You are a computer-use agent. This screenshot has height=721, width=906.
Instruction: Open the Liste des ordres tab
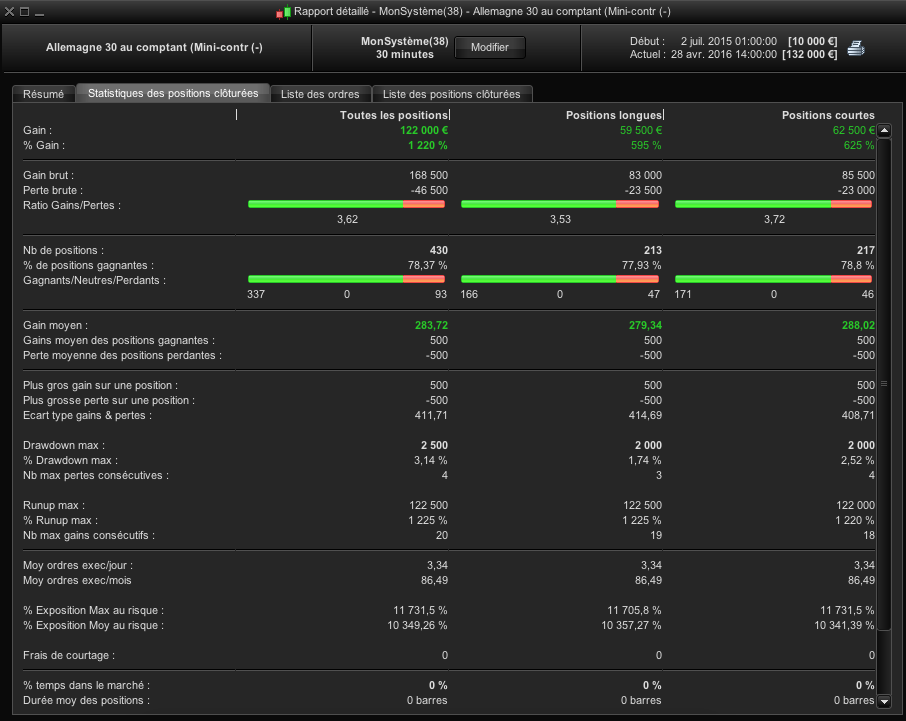click(320, 94)
